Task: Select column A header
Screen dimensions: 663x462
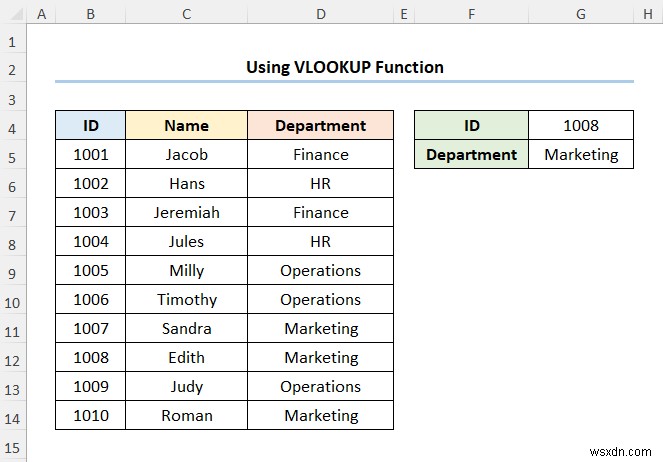Action: (x=41, y=14)
